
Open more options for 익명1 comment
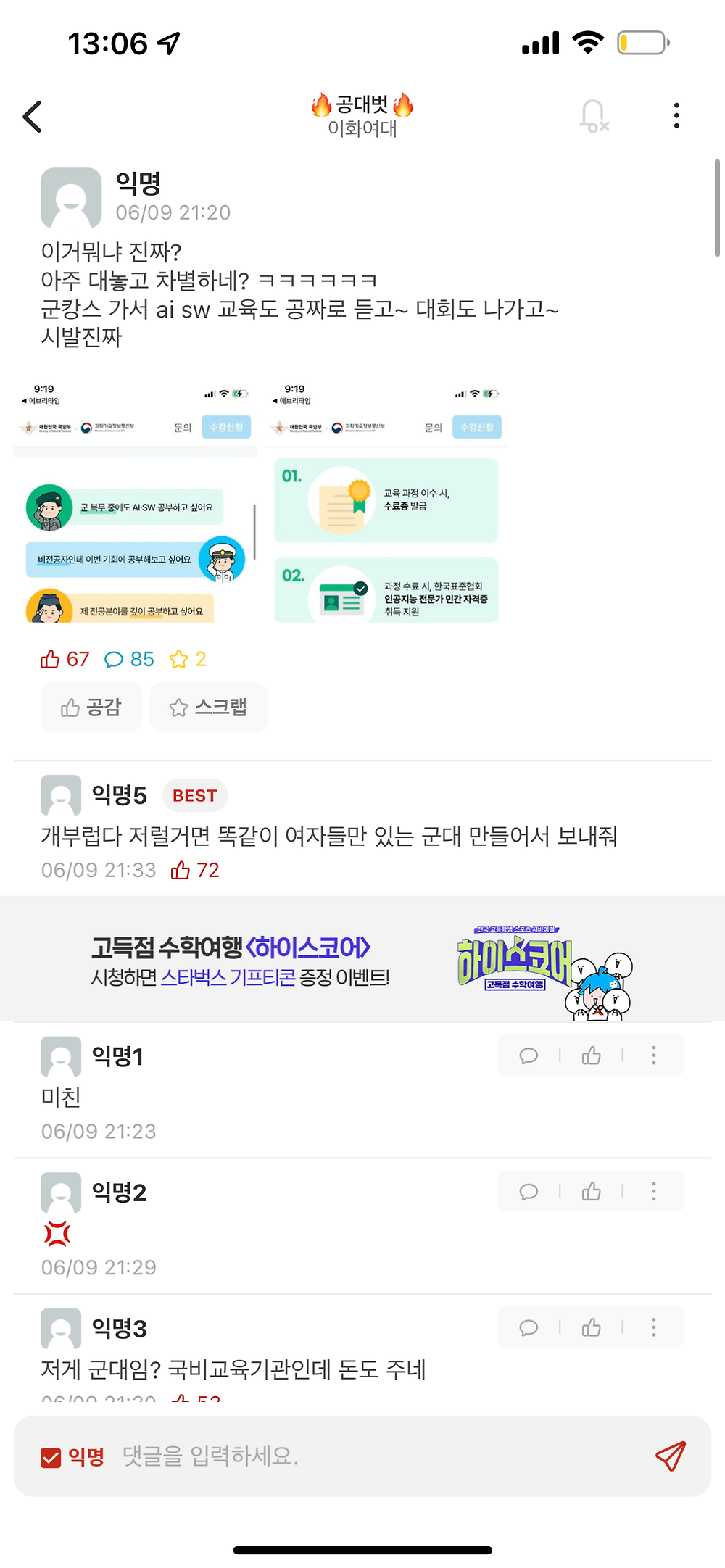654,1055
